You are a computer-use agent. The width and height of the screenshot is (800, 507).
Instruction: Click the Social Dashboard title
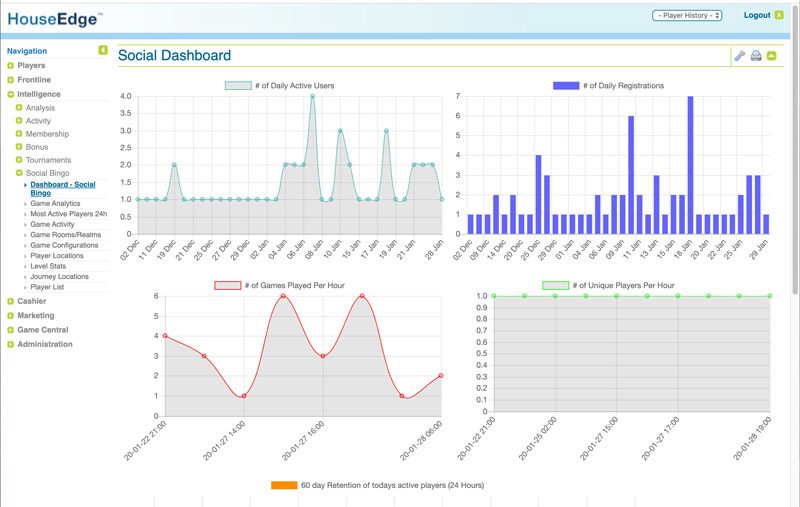174,56
